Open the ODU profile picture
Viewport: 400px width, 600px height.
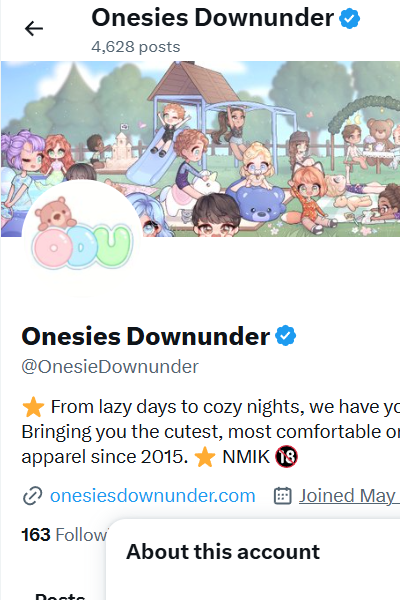point(82,239)
